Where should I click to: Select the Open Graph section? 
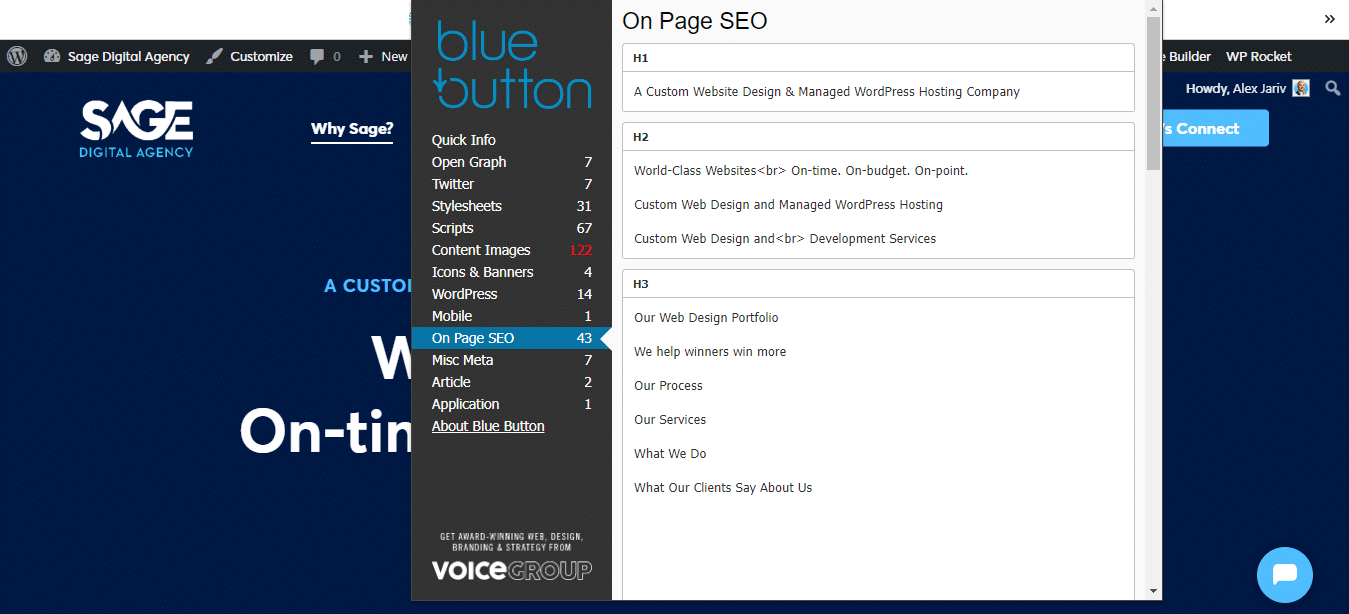point(512,162)
